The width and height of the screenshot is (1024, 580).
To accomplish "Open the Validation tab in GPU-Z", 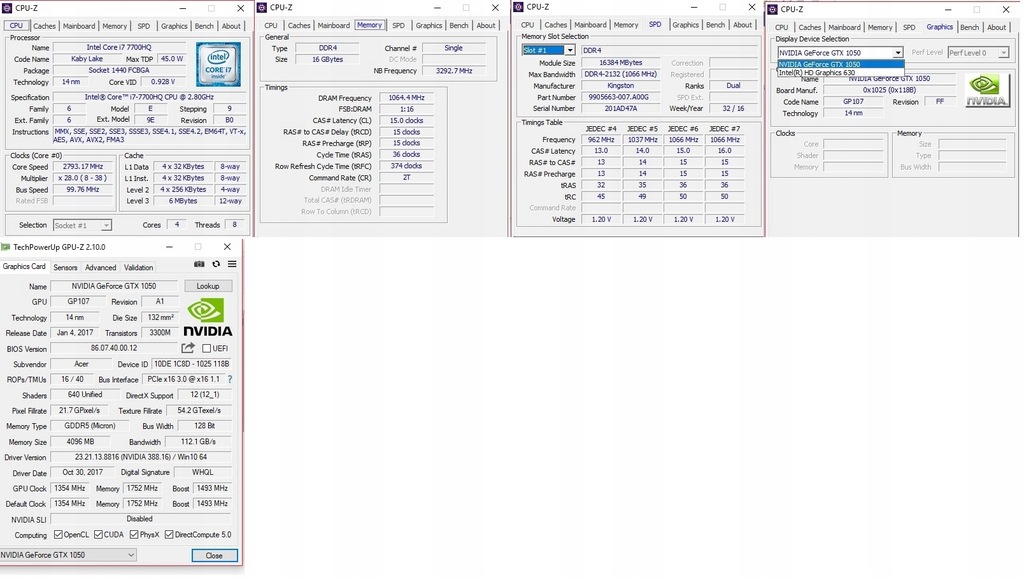I will [138, 267].
